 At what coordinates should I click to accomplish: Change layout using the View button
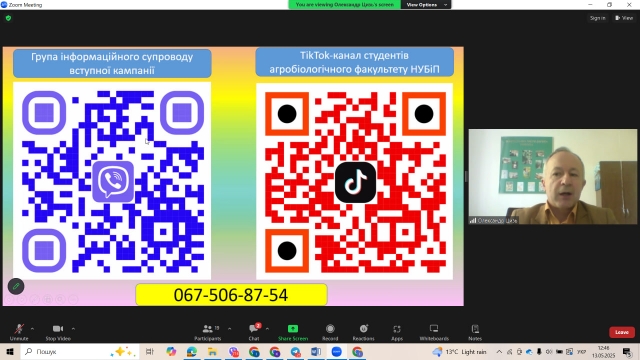click(624, 18)
